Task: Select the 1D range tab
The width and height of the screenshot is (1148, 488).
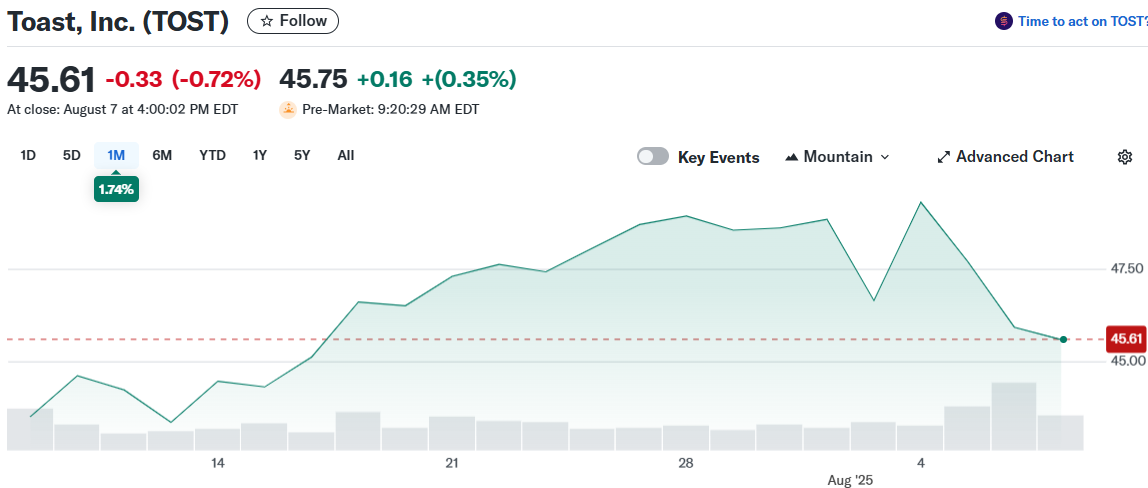Action: coord(28,155)
